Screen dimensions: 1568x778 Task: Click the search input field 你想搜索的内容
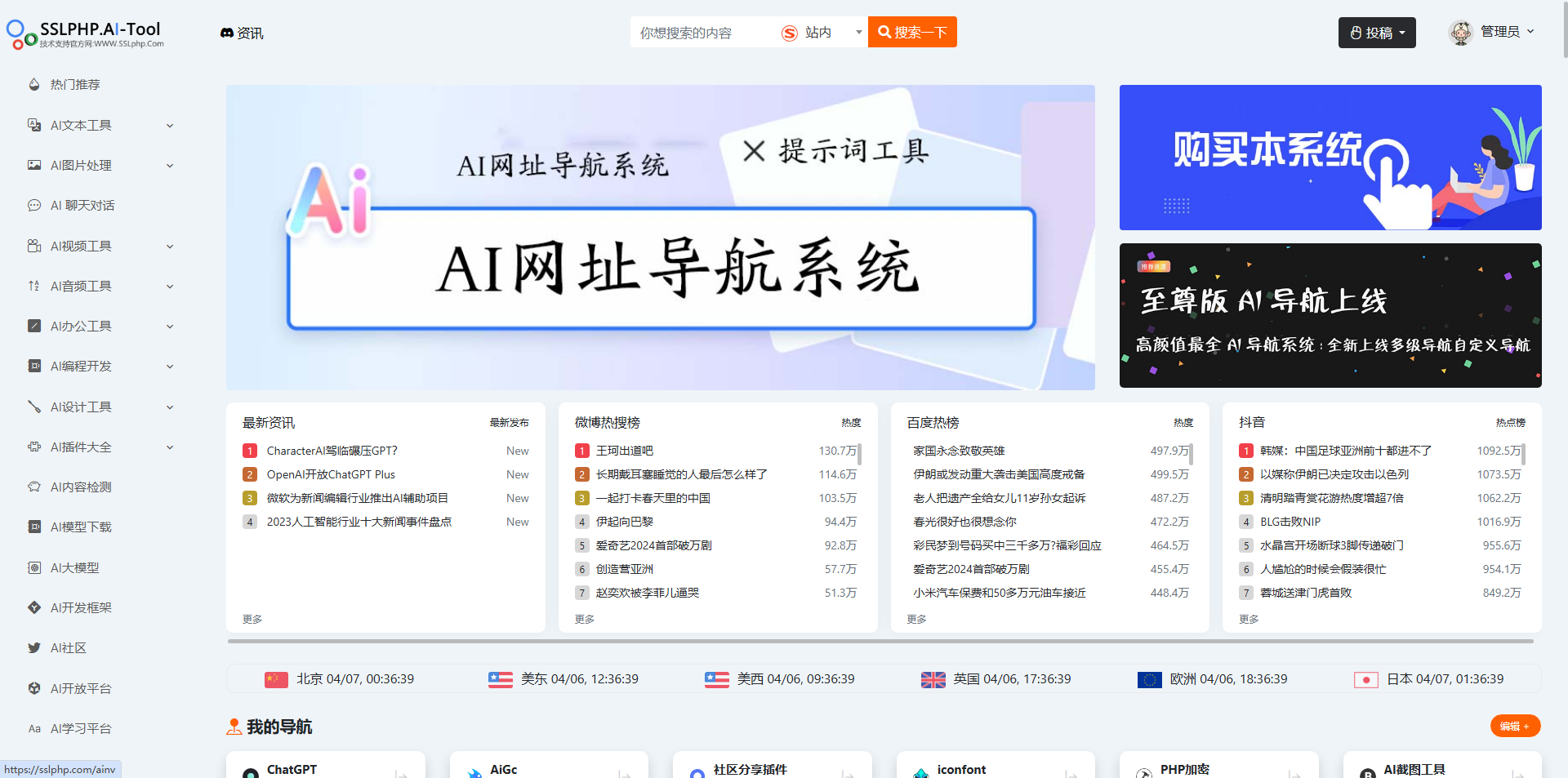(702, 32)
